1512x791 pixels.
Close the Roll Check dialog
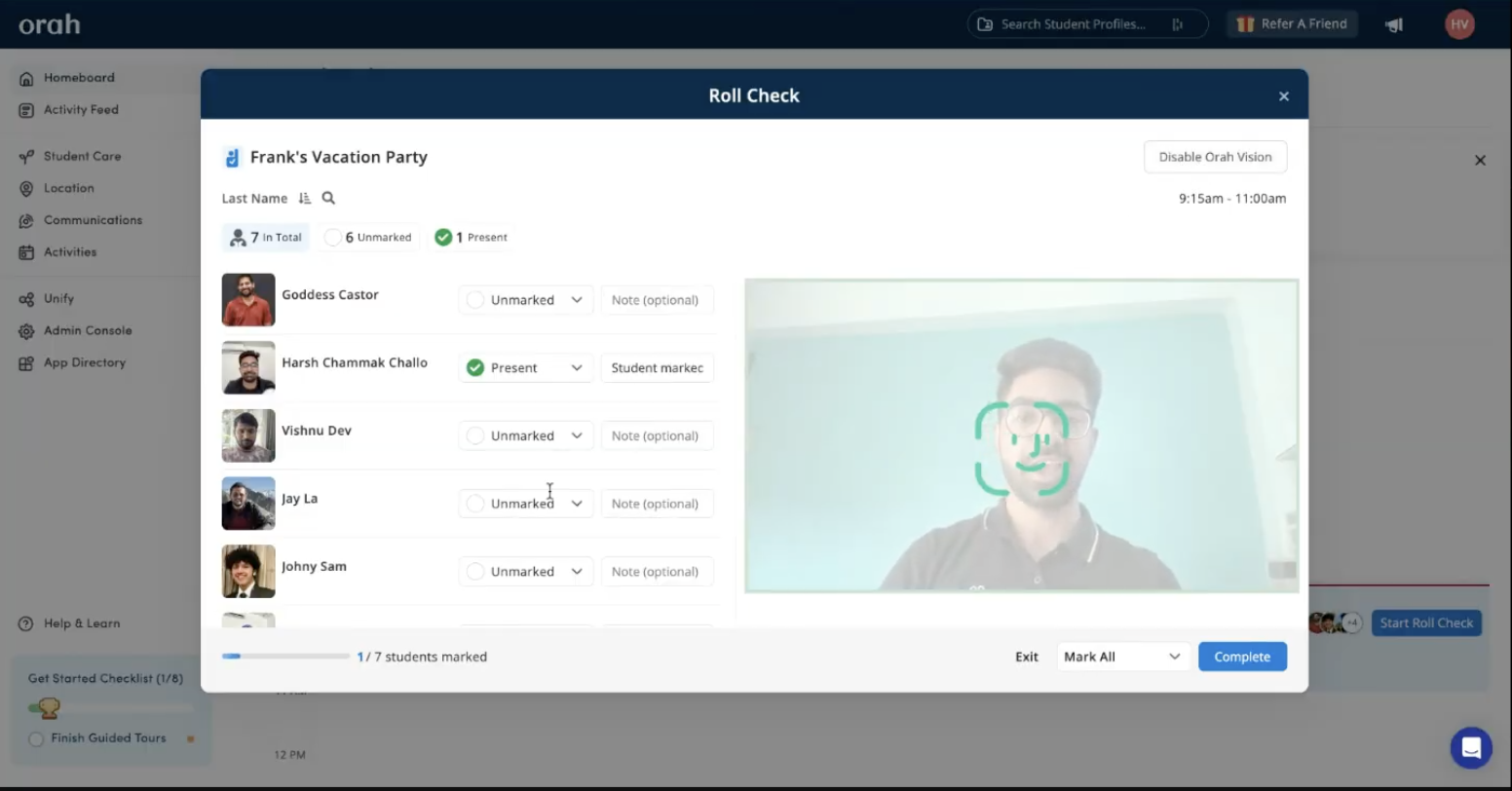[x=1284, y=95]
